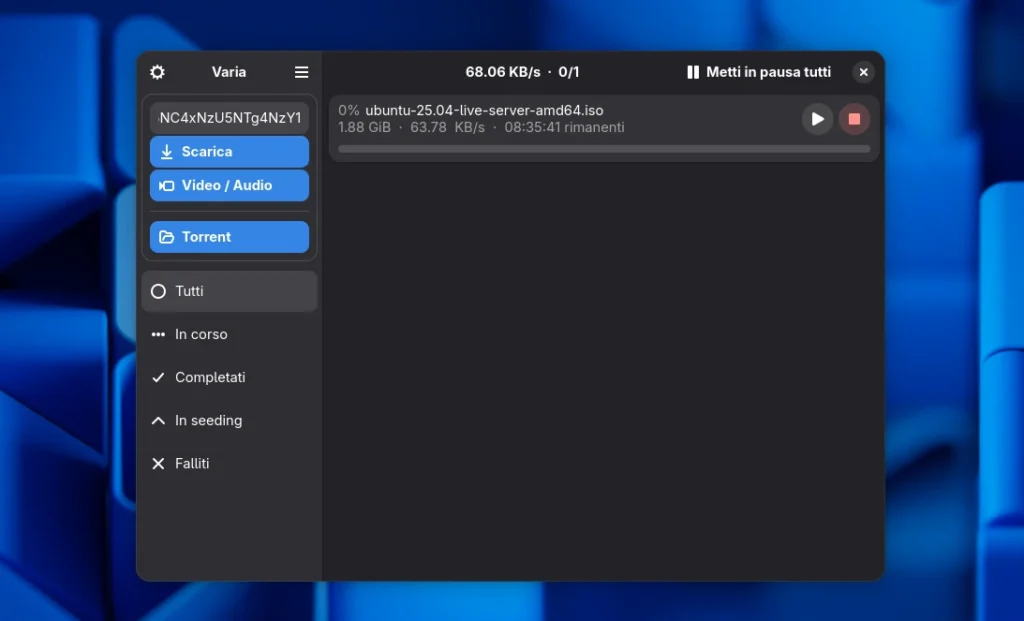This screenshot has width=1024, height=621.
Task: Click the checkmark icon beside Completati
Action: pyautogui.click(x=157, y=377)
